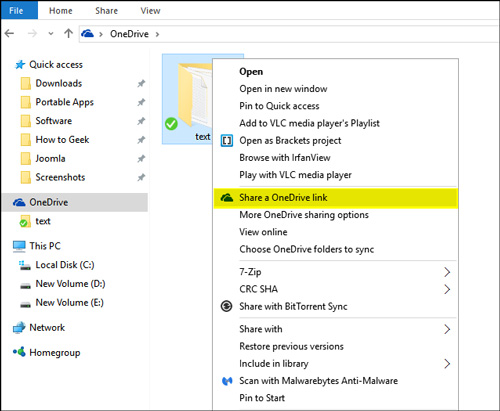Viewport: 500px width, 411px height.
Task: Select Network in navigation pane
Action: pyautogui.click(x=47, y=328)
